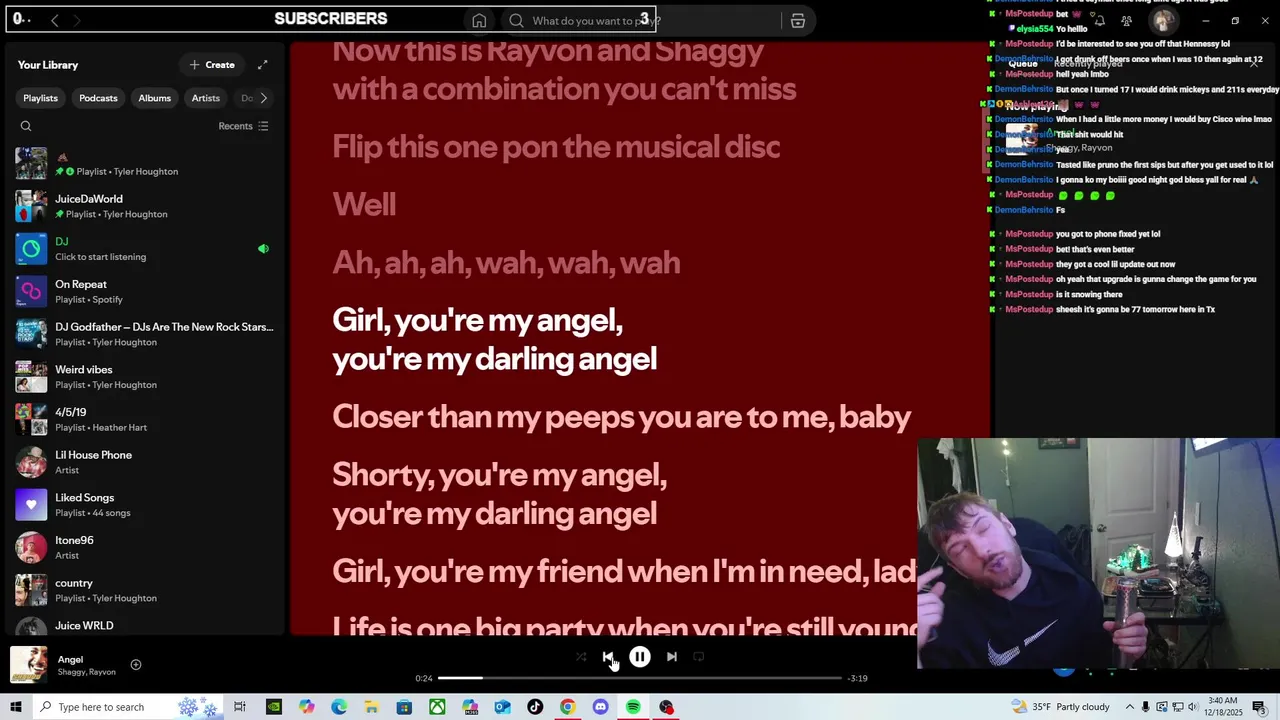This screenshot has height=720, width=1280.
Task: Toggle repeat mode
Action: 699,657
